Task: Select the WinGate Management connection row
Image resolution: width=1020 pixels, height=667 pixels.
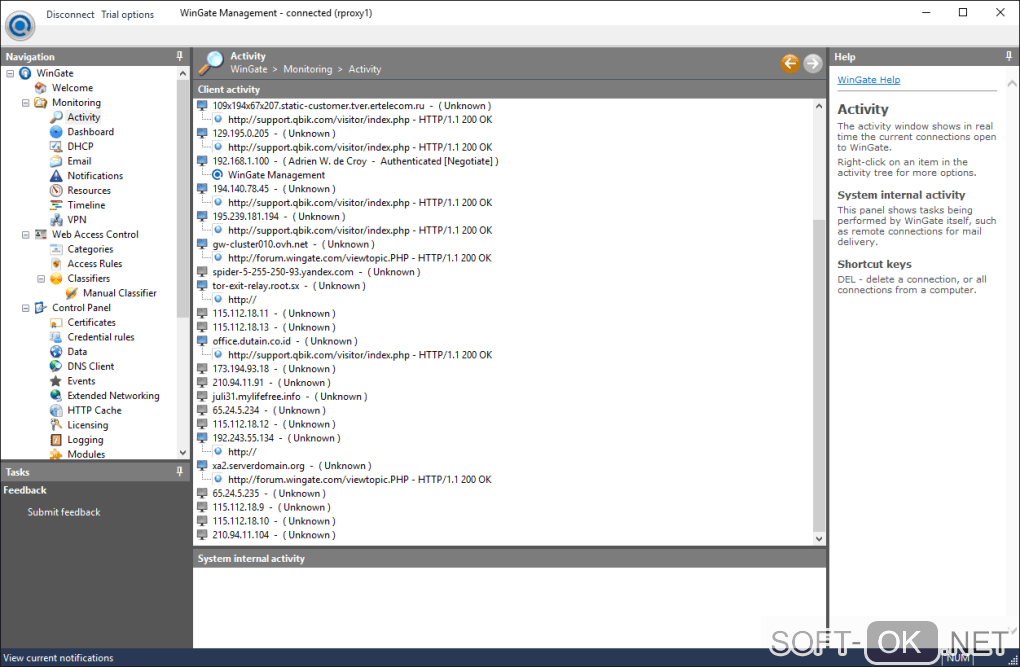Action: click(x=276, y=175)
